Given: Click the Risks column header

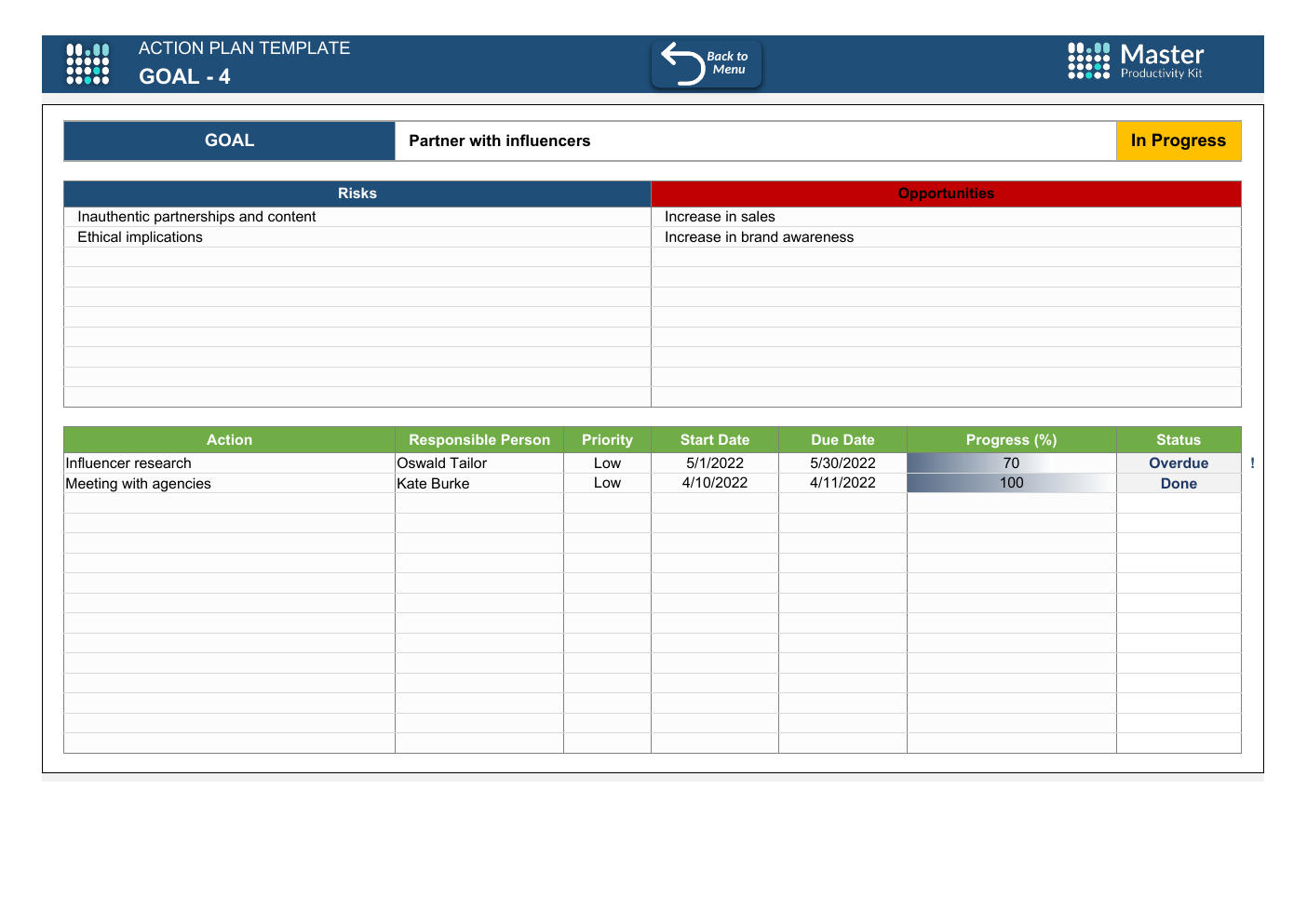Looking at the screenshot, I should point(357,194).
